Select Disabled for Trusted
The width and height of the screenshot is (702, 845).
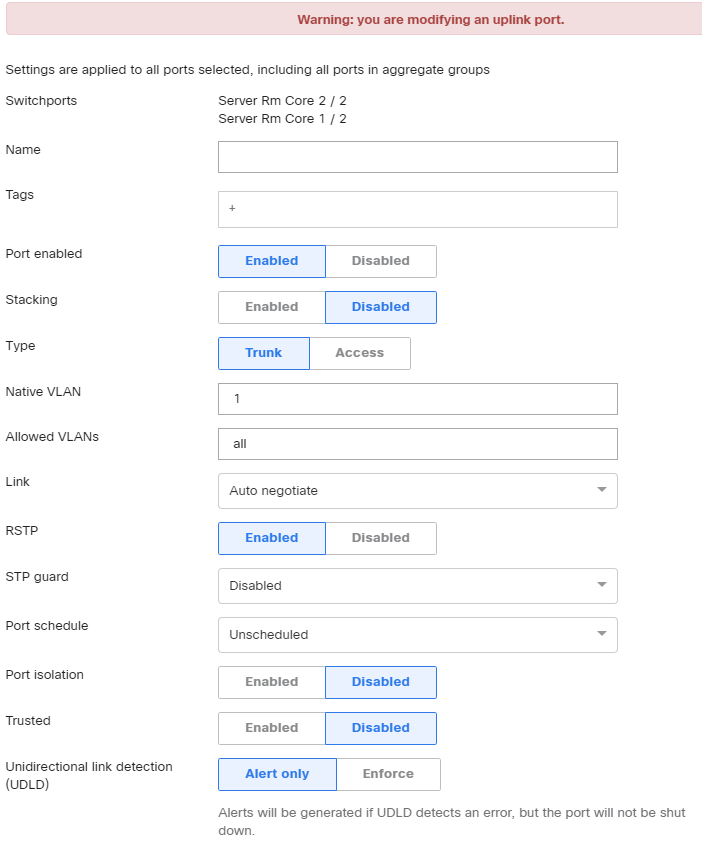(x=380, y=728)
